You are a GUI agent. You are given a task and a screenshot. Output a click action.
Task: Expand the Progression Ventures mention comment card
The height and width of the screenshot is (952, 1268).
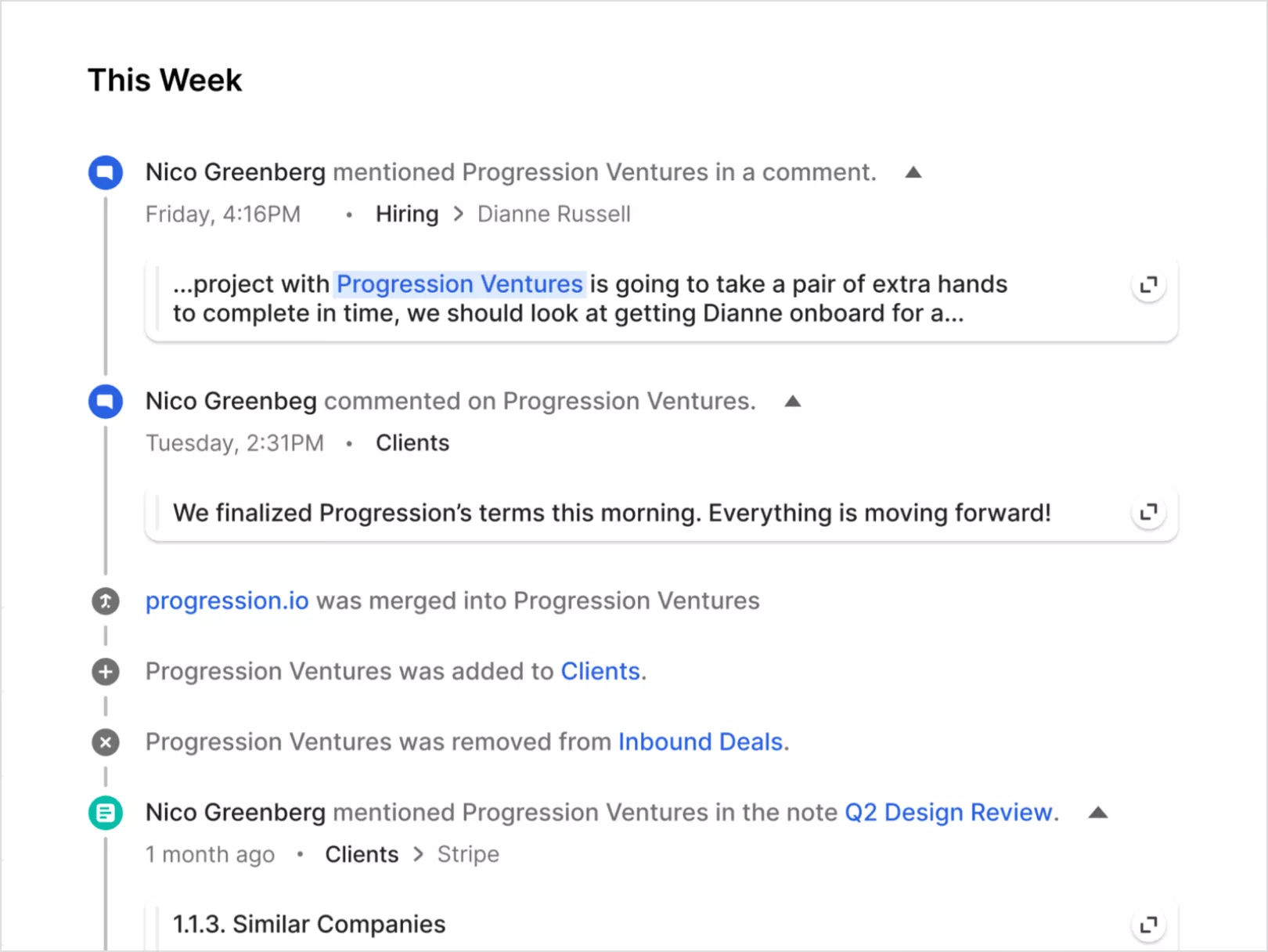click(x=1148, y=285)
